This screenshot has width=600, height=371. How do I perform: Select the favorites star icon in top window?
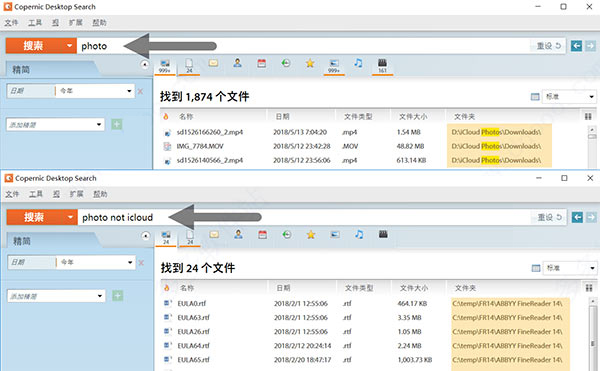[310, 63]
